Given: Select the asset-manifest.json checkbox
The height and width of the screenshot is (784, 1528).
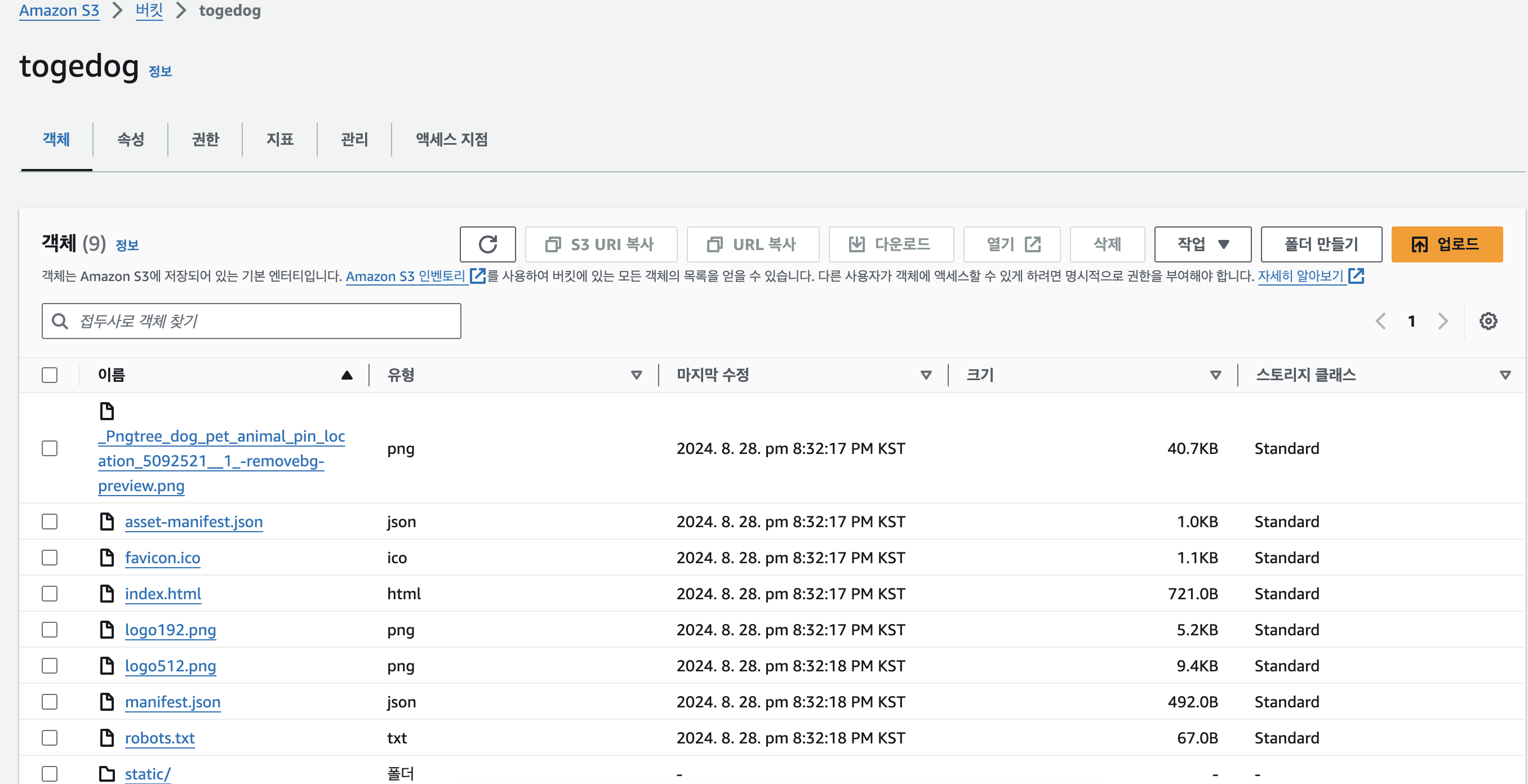Looking at the screenshot, I should click(50, 522).
